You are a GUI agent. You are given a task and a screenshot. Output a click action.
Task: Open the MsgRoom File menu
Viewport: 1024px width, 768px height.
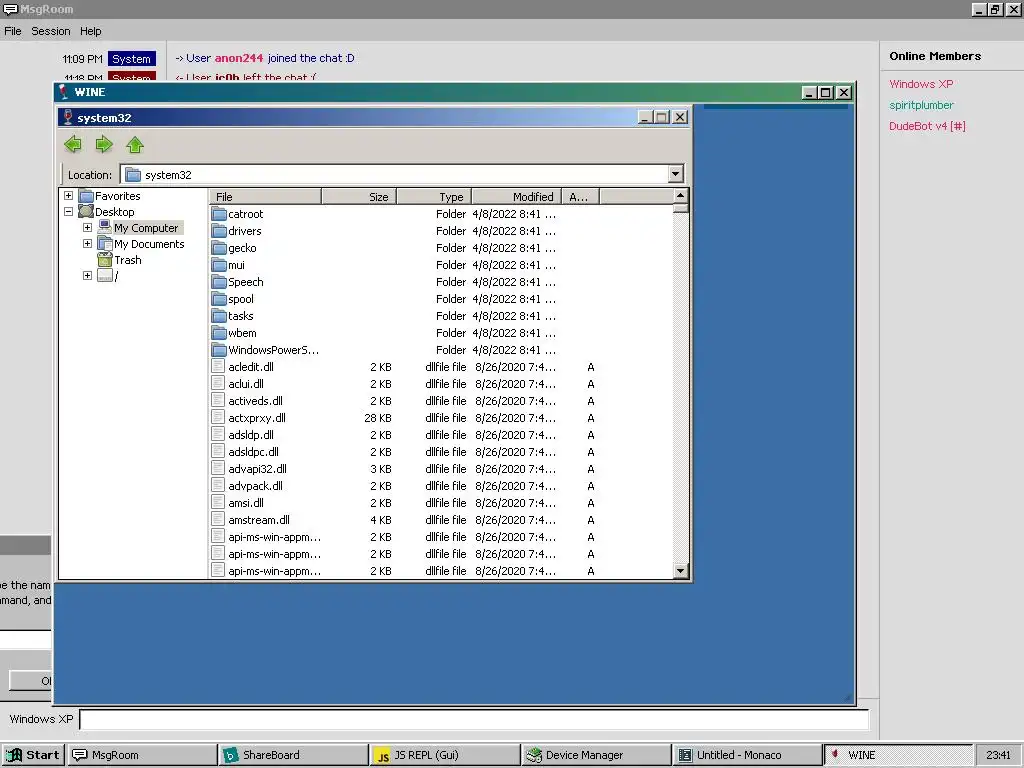[x=12, y=31]
